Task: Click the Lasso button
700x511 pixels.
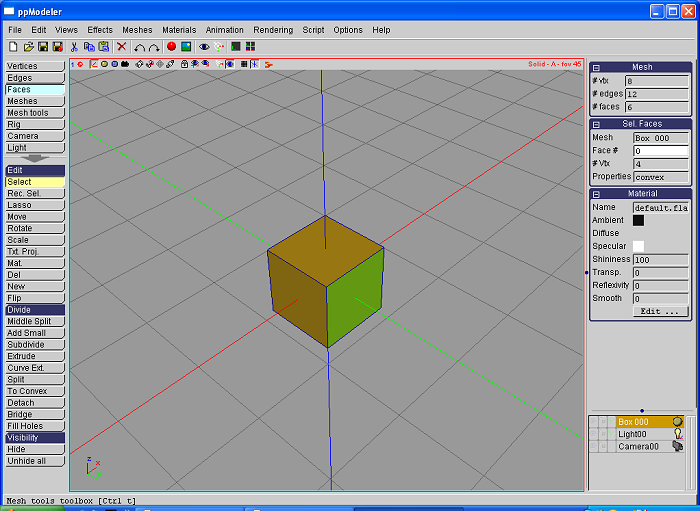Action: coord(35,205)
